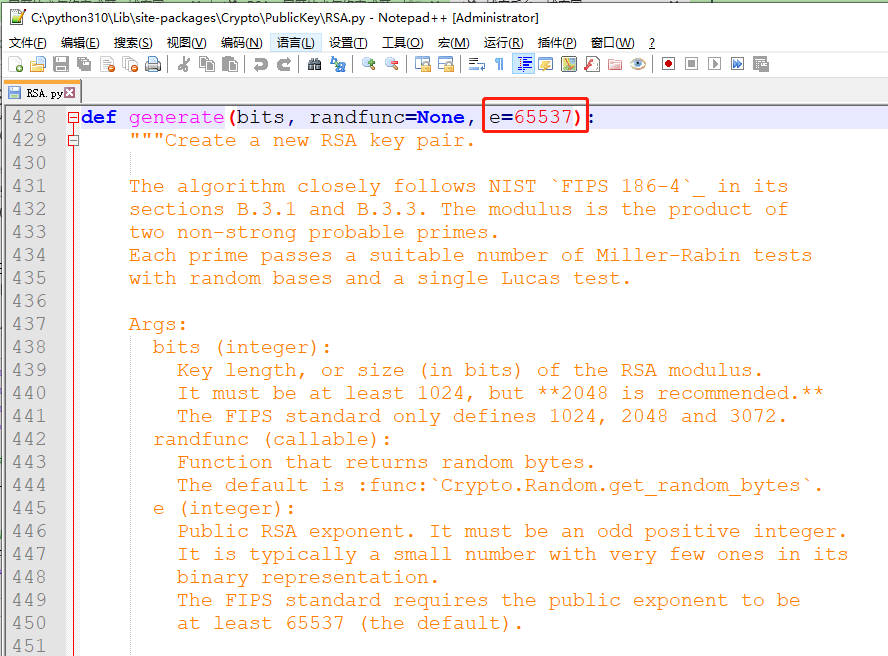
Task: Toggle synchronize vertical scrolling icon
Action: [x=422, y=65]
